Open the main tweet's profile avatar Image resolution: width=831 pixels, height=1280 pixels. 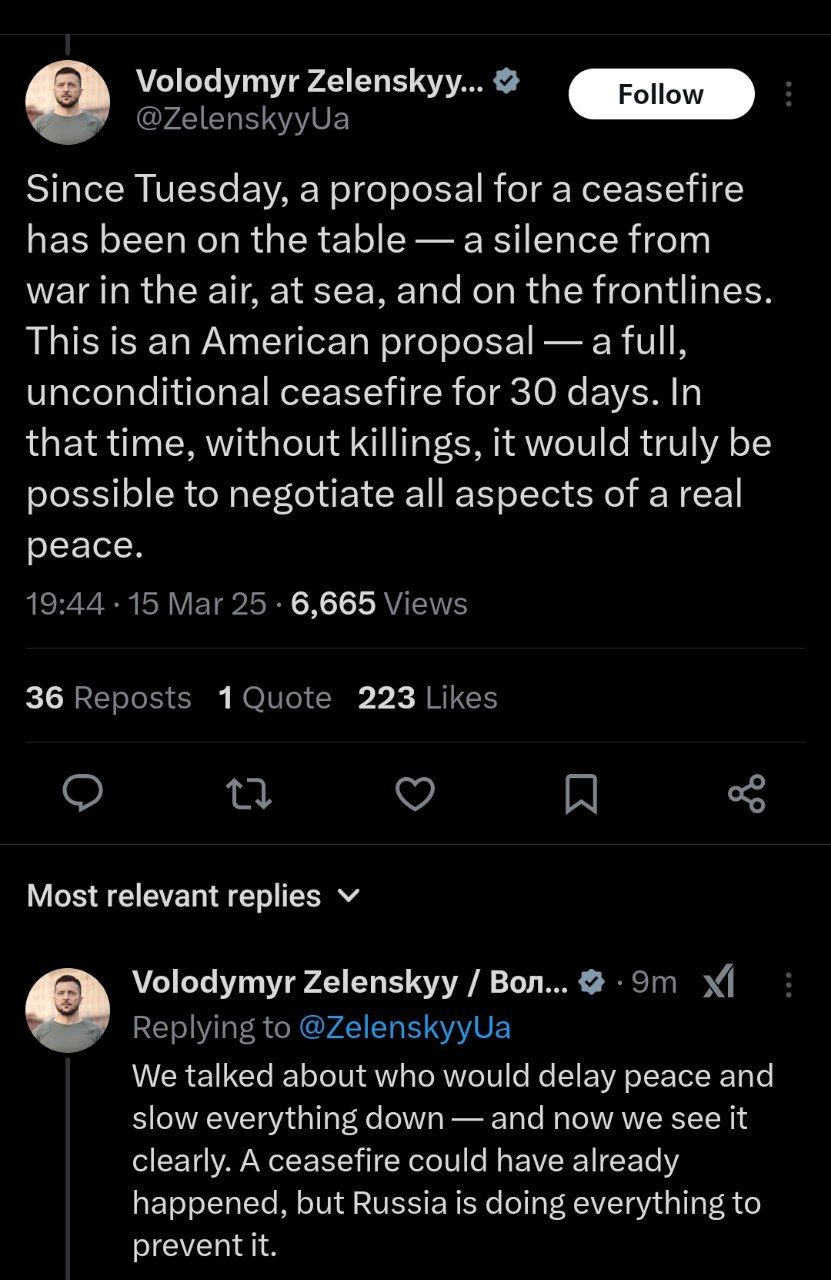(67, 102)
